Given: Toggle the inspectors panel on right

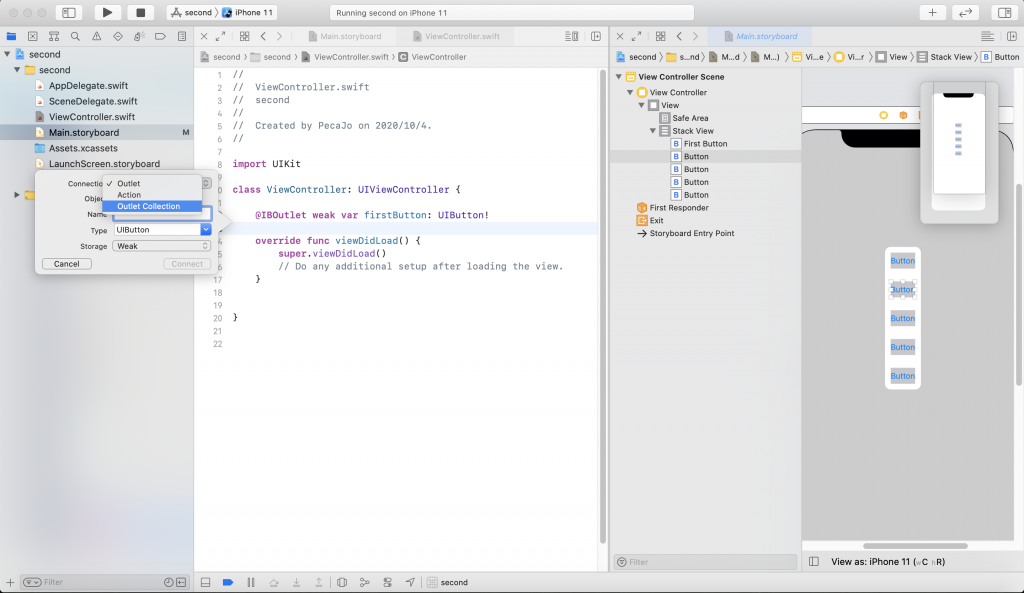Looking at the screenshot, I should (1002, 13).
